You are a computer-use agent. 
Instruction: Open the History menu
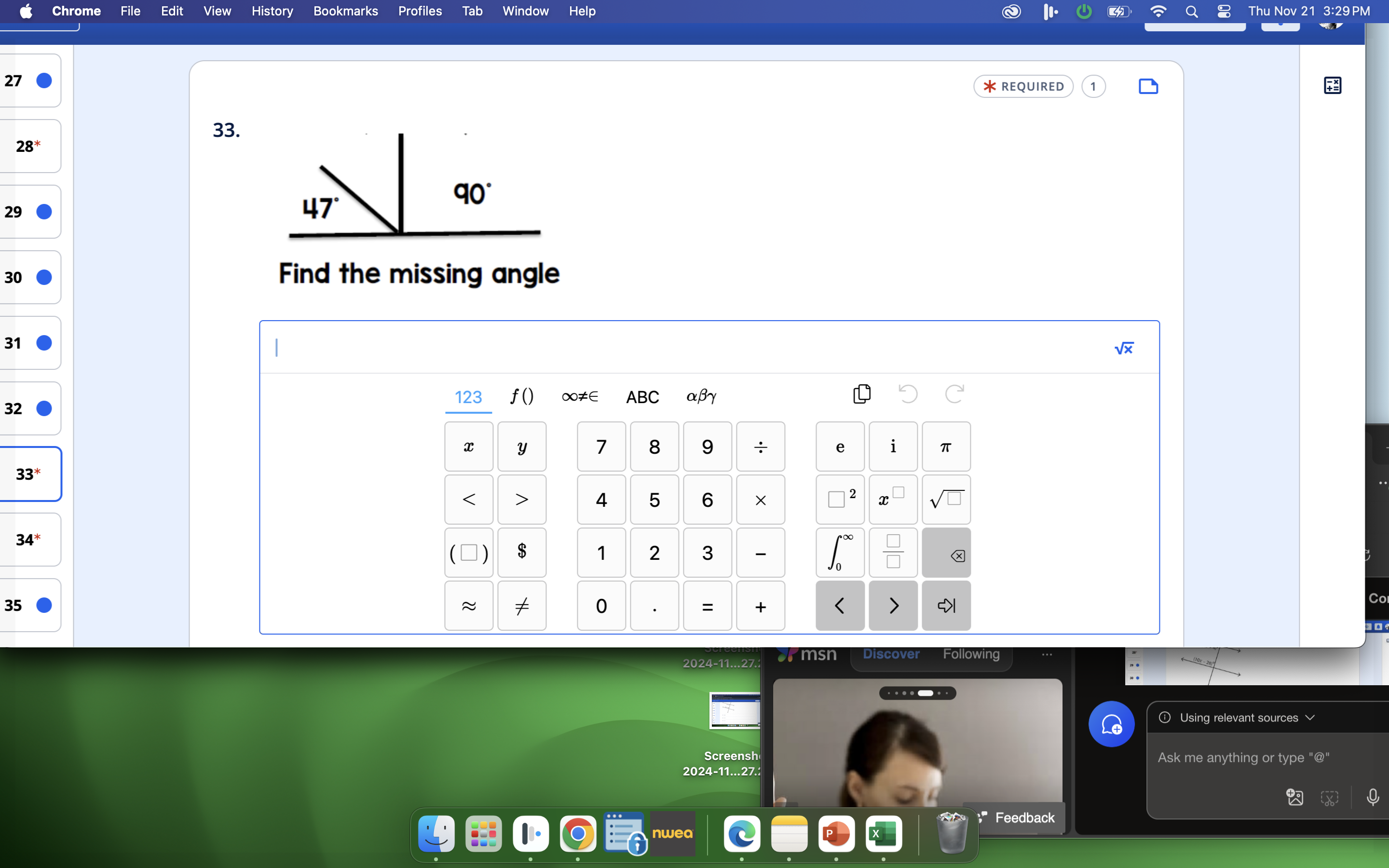[x=272, y=11]
